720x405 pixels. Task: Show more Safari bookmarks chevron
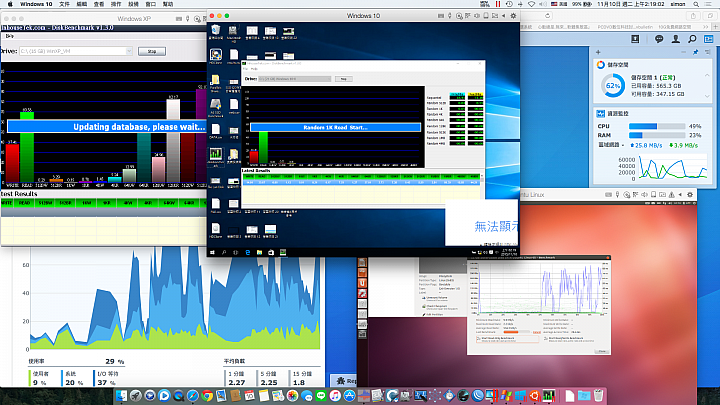point(706,27)
